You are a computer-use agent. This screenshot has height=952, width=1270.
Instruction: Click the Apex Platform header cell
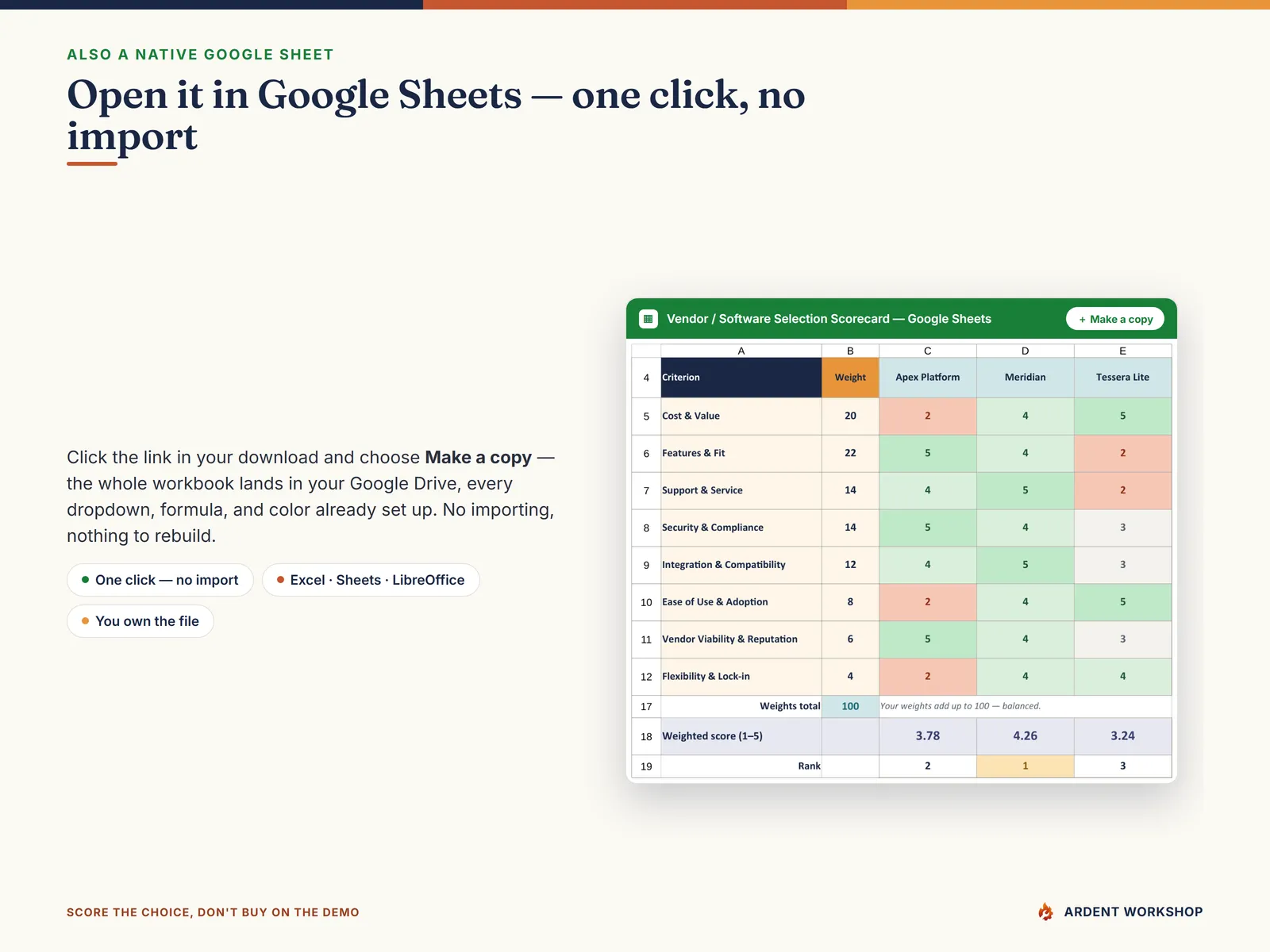point(928,378)
